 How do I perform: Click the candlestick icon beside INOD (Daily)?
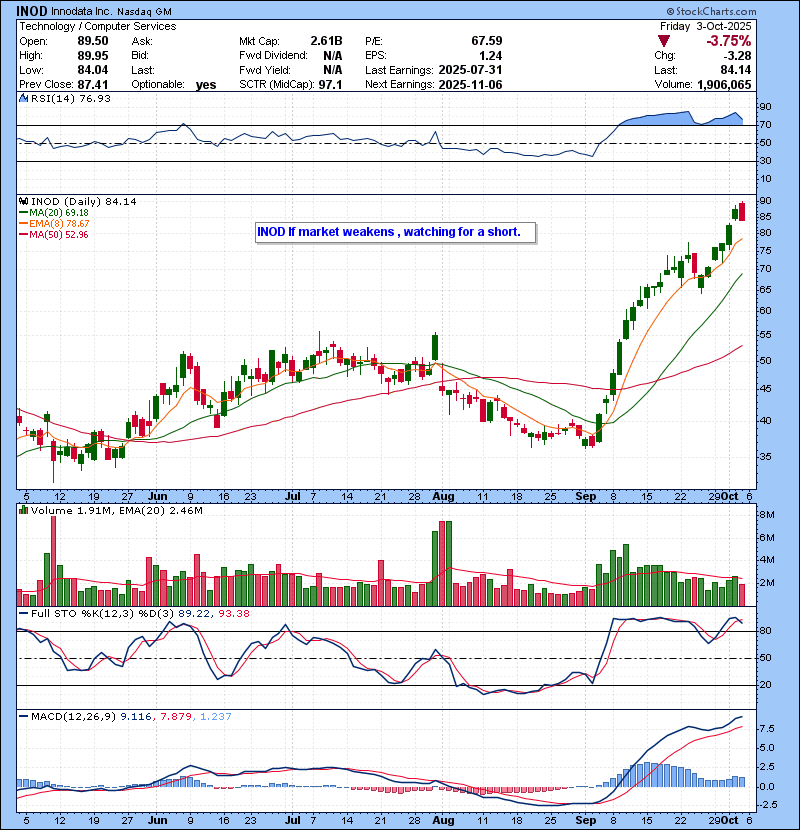pos(23,202)
